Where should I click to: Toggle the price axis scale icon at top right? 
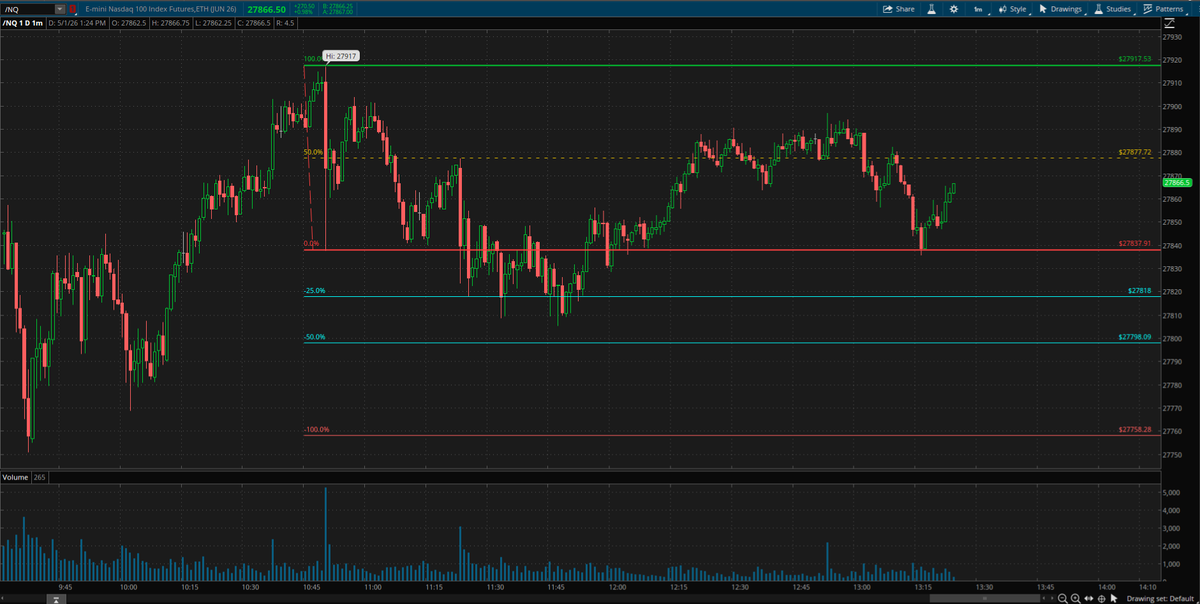[x=1170, y=23]
